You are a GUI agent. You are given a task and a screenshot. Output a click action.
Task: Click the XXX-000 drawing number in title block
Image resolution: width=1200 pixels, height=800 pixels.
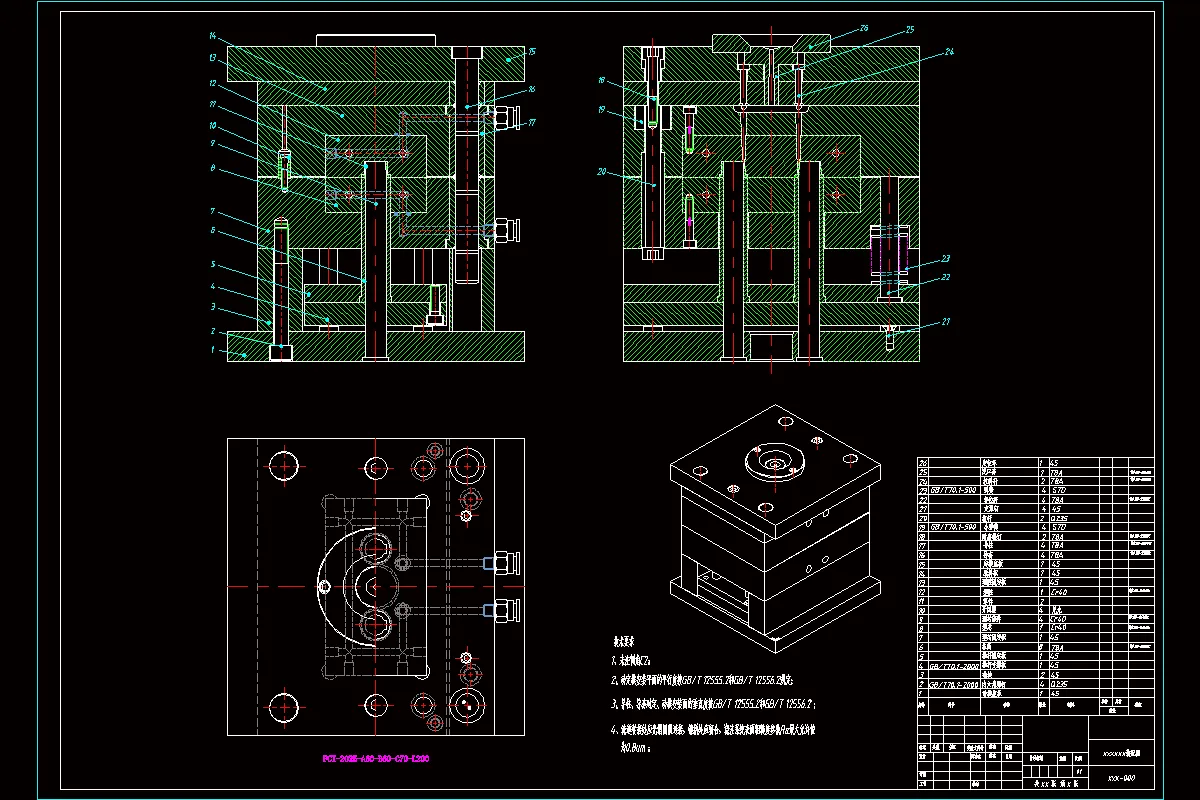pos(1121,778)
